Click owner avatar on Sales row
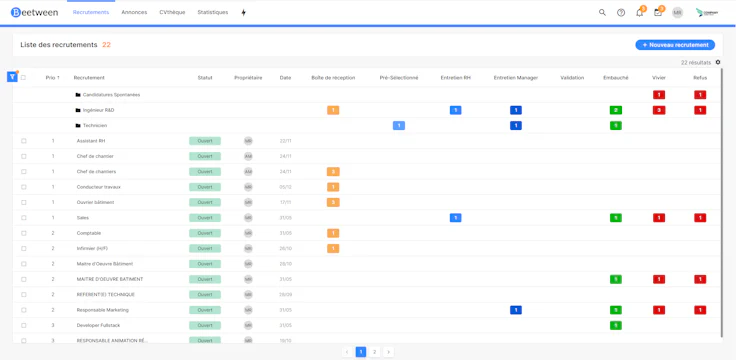 (x=248, y=218)
